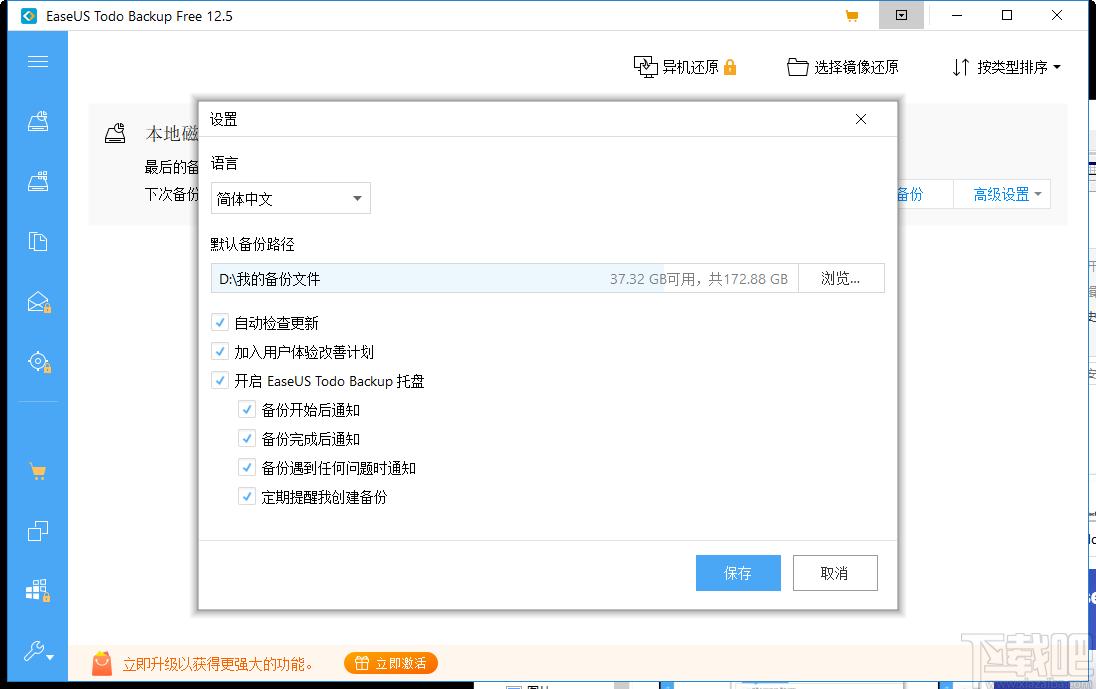Click the 立即升级以获得更强大的功能 text
The width and height of the screenshot is (1096, 689).
[218, 664]
